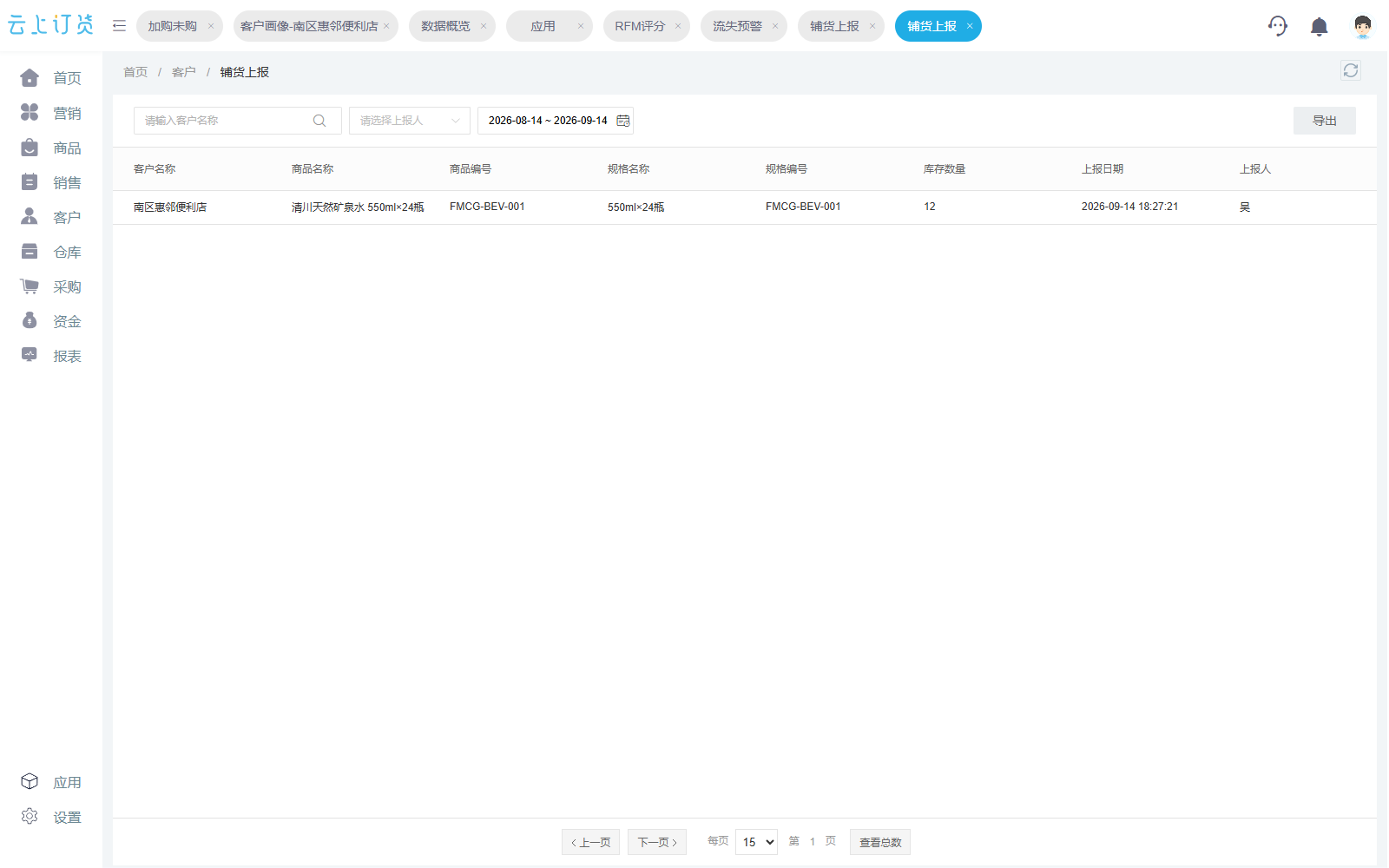Open 仓库 in the sidebar
The height and width of the screenshot is (868, 1389).
[x=51, y=252]
